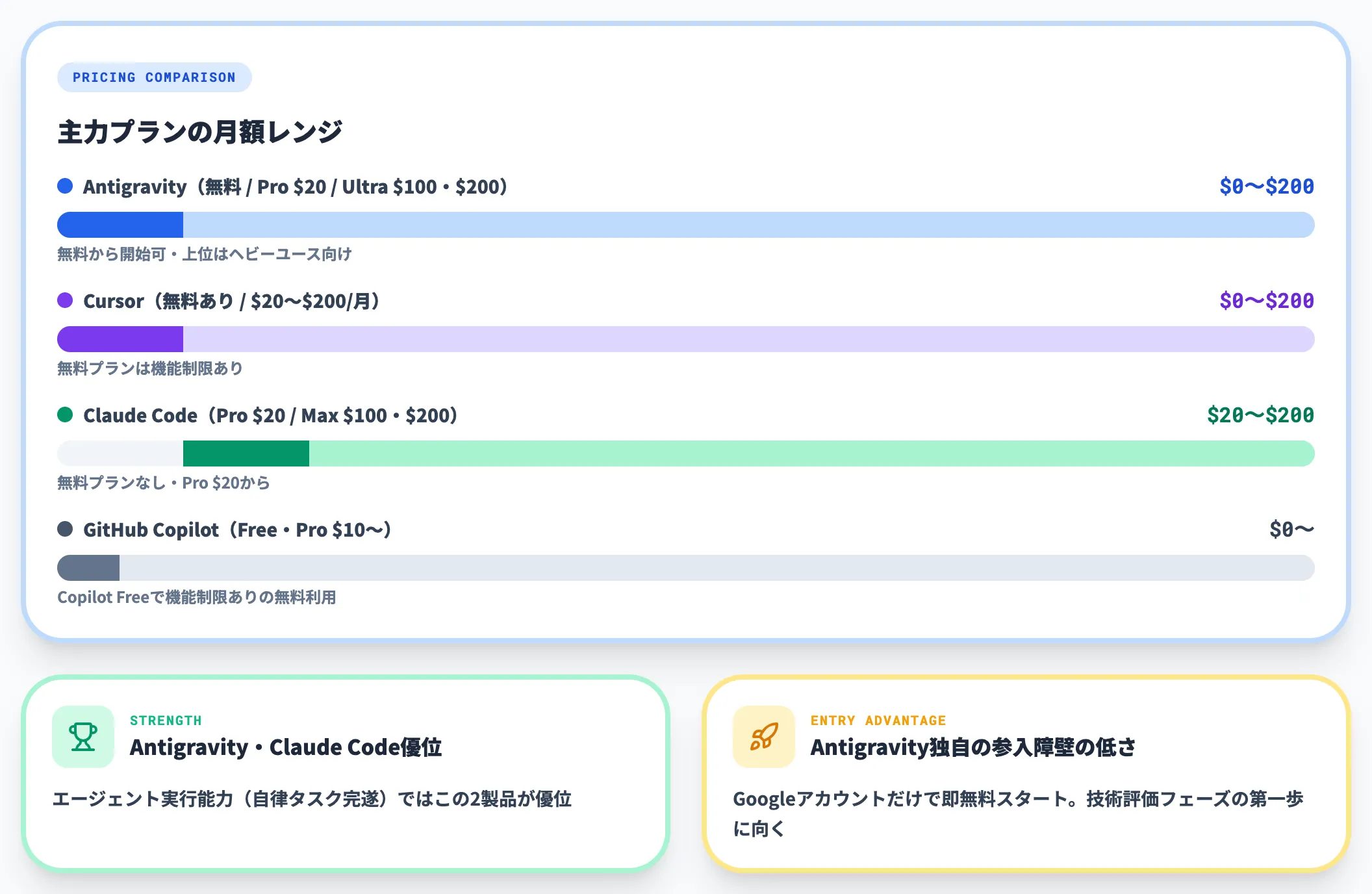
Task: Click the rocket icon in Entry Advantage card
Action: 764,737
